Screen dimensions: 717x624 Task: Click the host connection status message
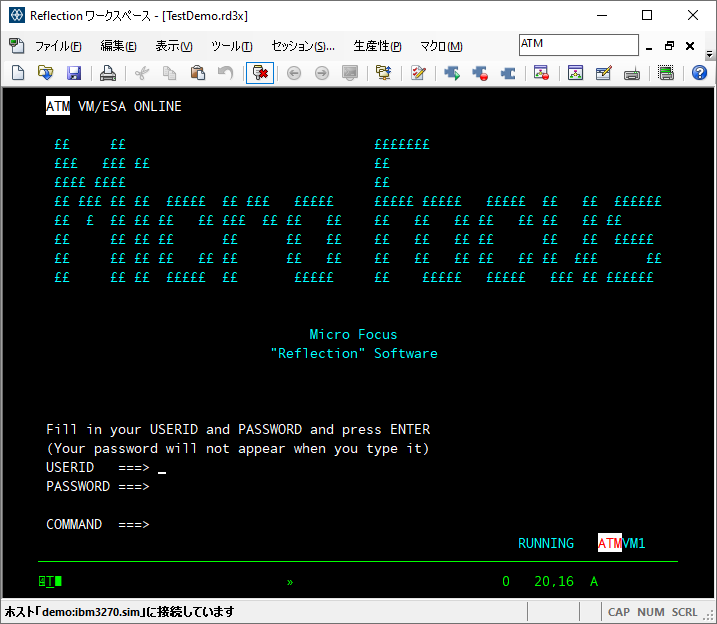point(119,612)
